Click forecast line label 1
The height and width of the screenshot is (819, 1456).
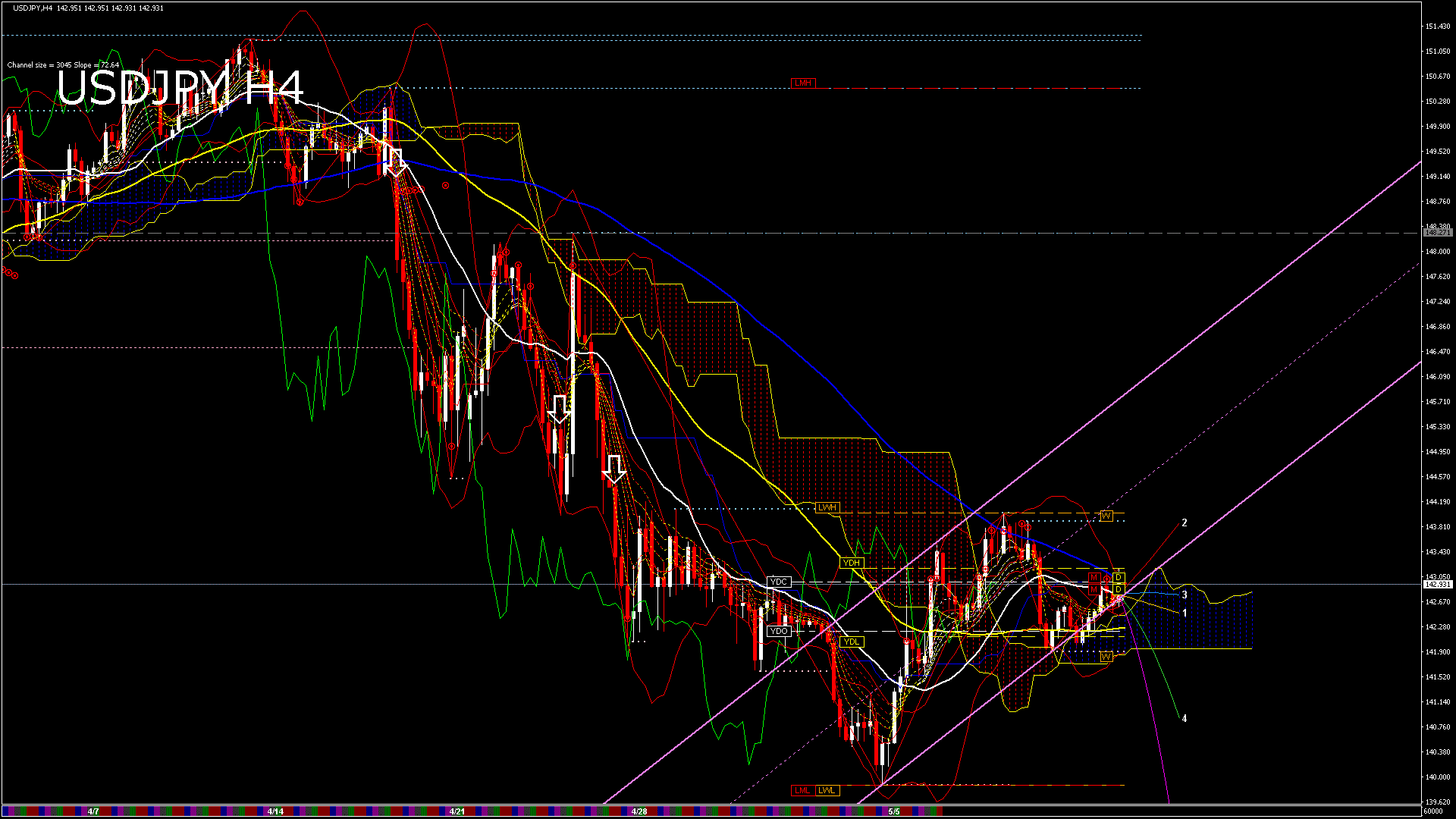tap(1185, 613)
